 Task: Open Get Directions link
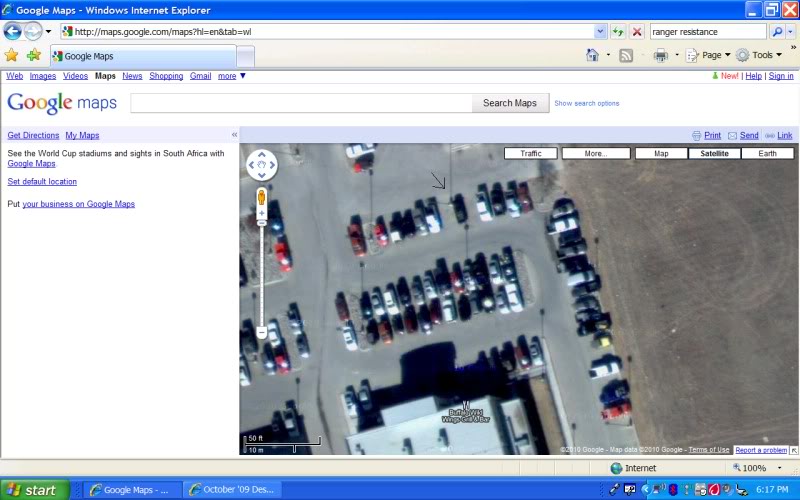click(33, 135)
